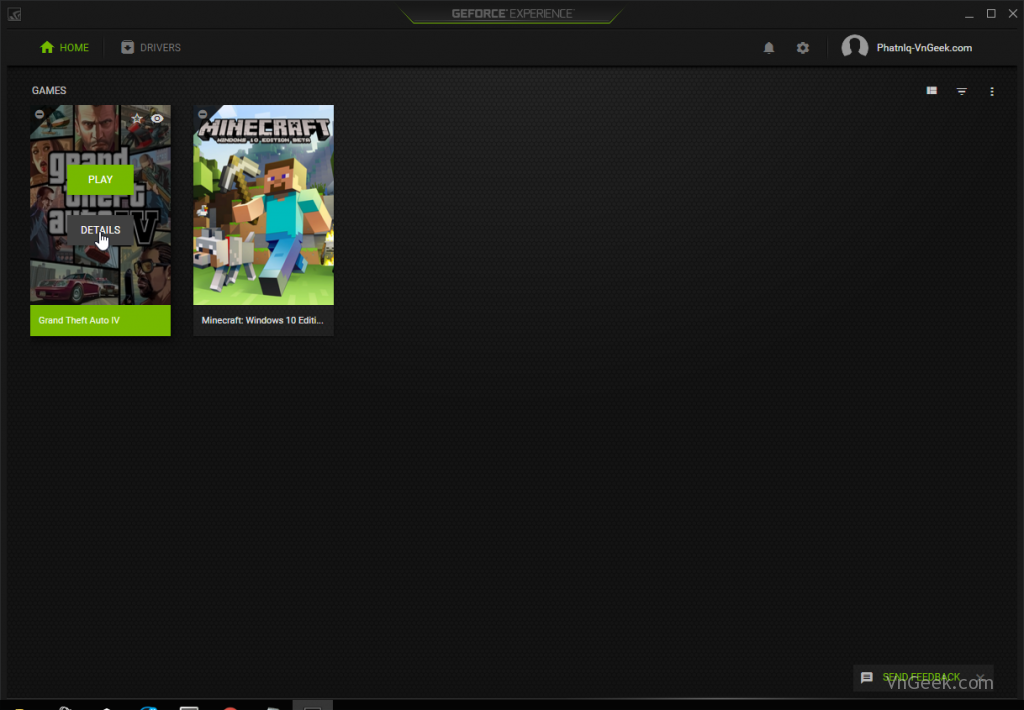
Task: Click the SEND FEEDBACK link
Action: click(x=921, y=677)
